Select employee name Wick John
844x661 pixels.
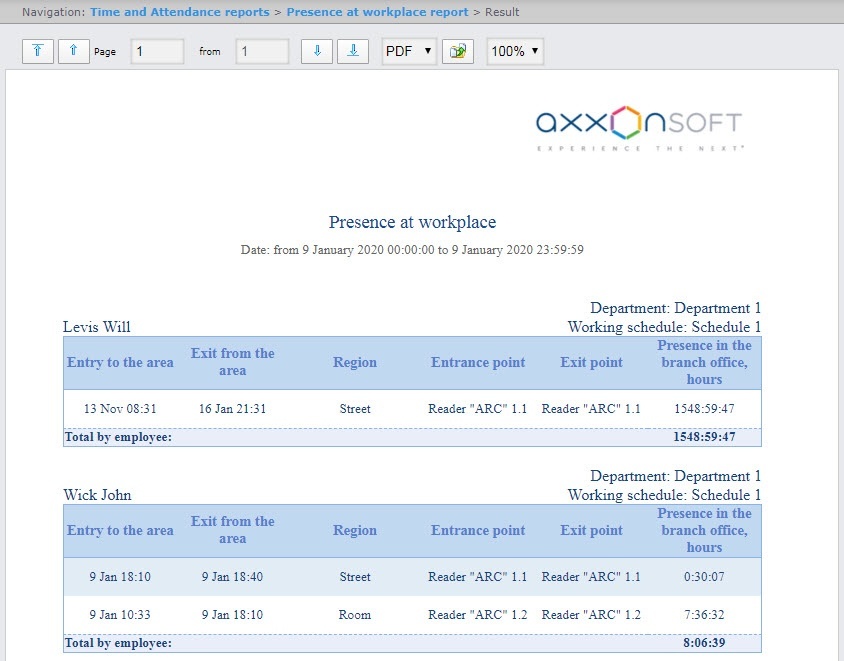point(97,495)
